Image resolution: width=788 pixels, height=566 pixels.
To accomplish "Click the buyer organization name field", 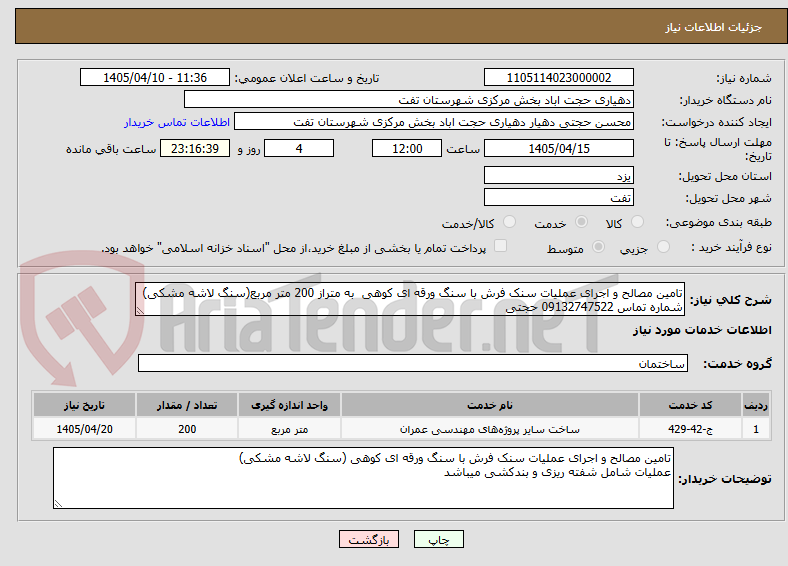I will tap(409, 100).
